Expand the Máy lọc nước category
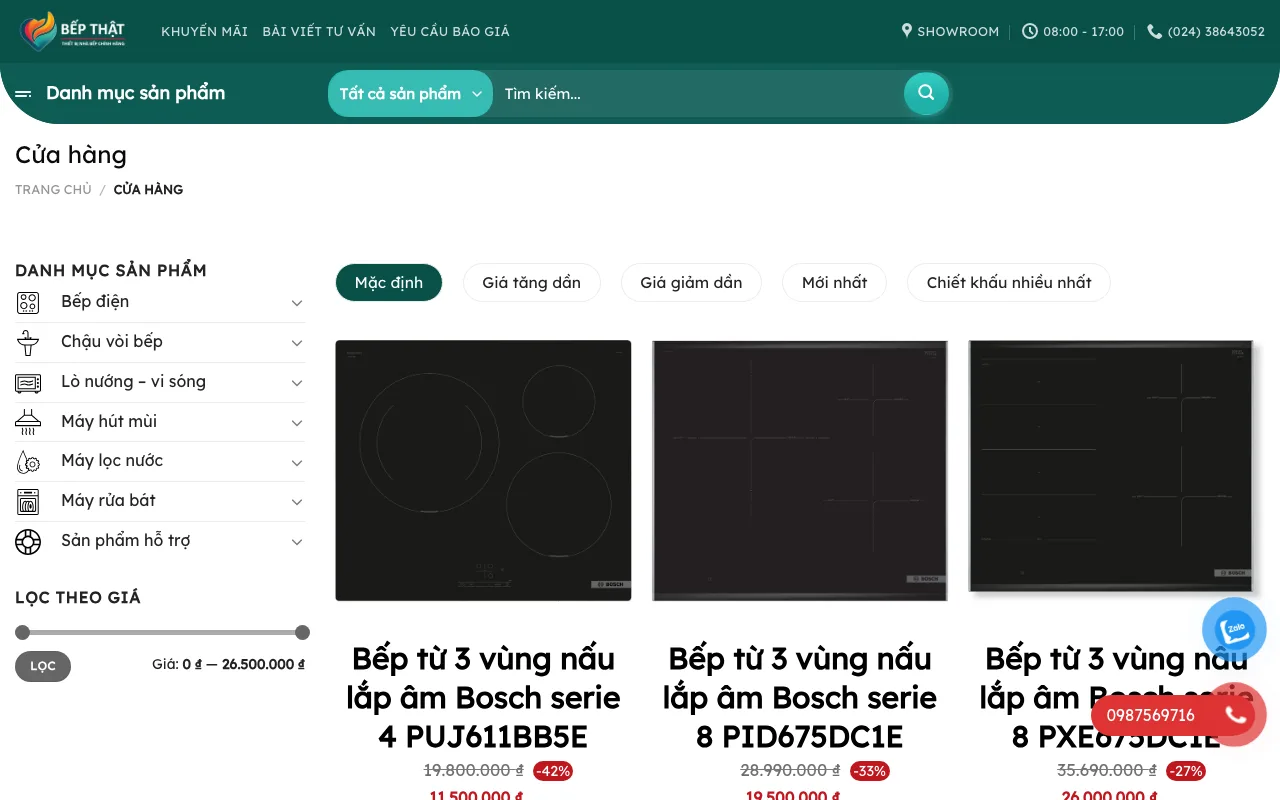 (x=297, y=462)
